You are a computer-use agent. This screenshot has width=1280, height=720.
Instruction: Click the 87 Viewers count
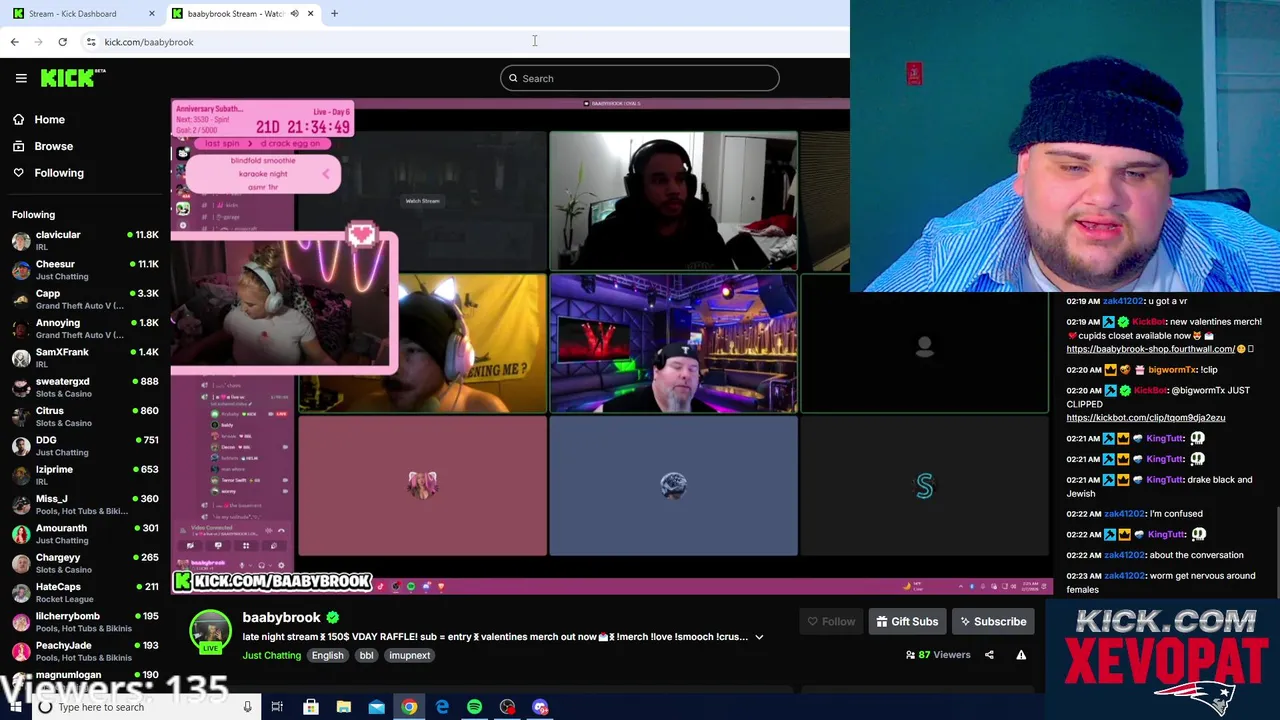[x=937, y=655]
